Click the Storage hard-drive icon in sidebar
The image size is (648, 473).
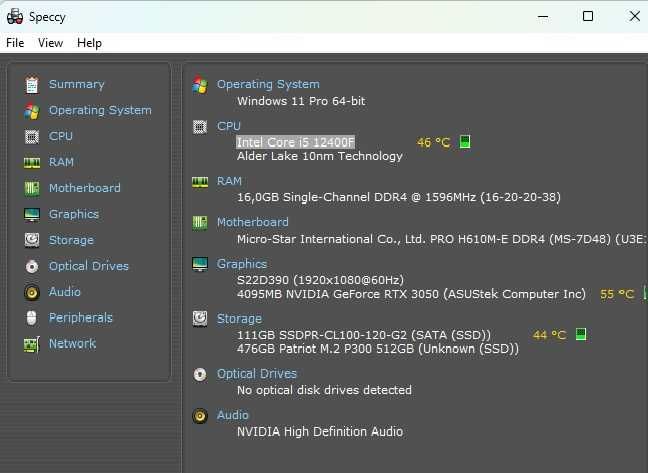[x=32, y=240]
